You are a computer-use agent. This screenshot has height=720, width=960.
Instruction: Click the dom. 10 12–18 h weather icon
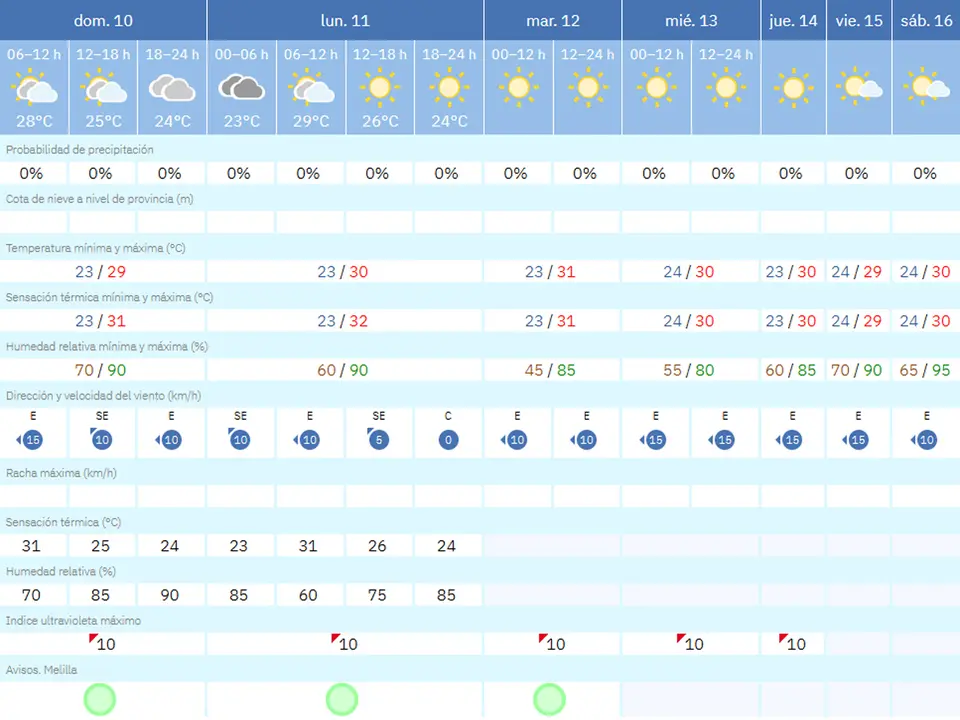point(103,88)
